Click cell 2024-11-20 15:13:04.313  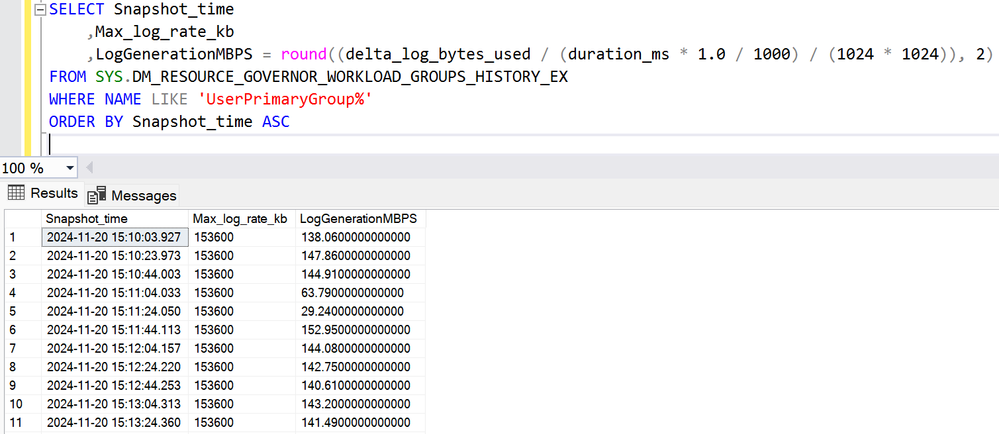[x=115, y=403]
